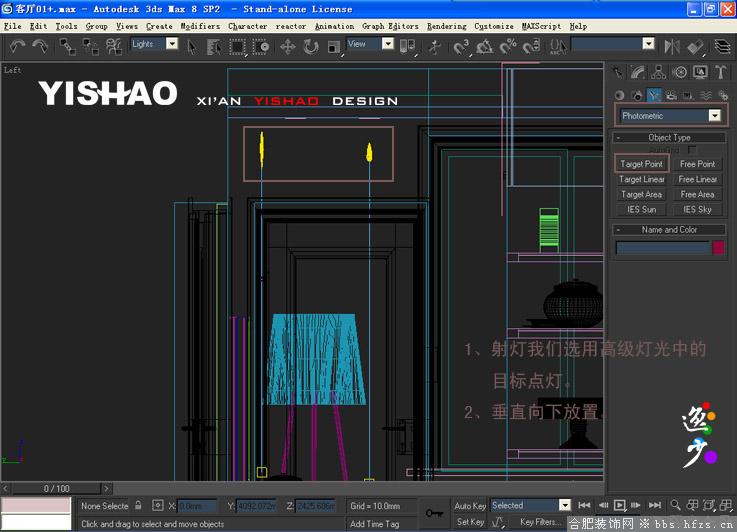Viewport: 737px width, 532px height.
Task: Toggle the Selection Lock padlock icon
Action: 138,506
